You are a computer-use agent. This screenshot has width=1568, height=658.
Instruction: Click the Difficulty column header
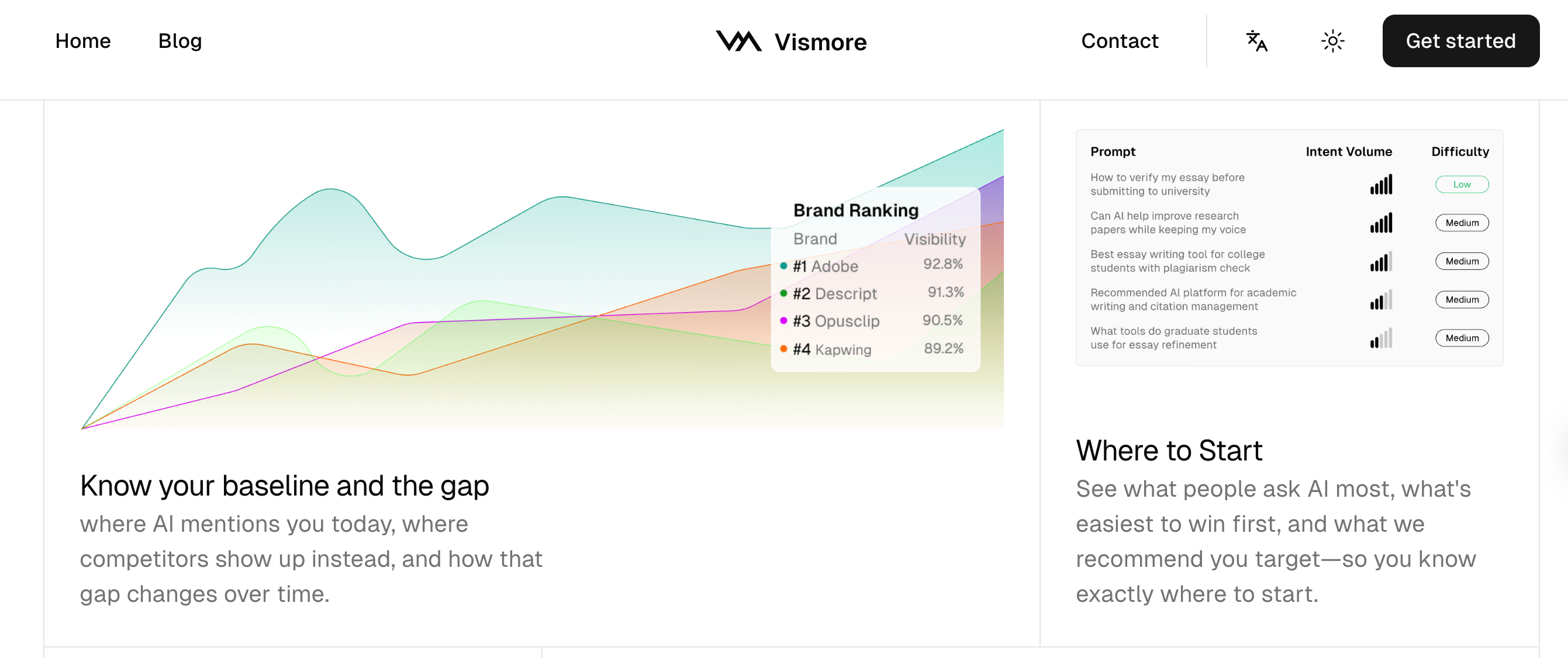pyautogui.click(x=1460, y=151)
